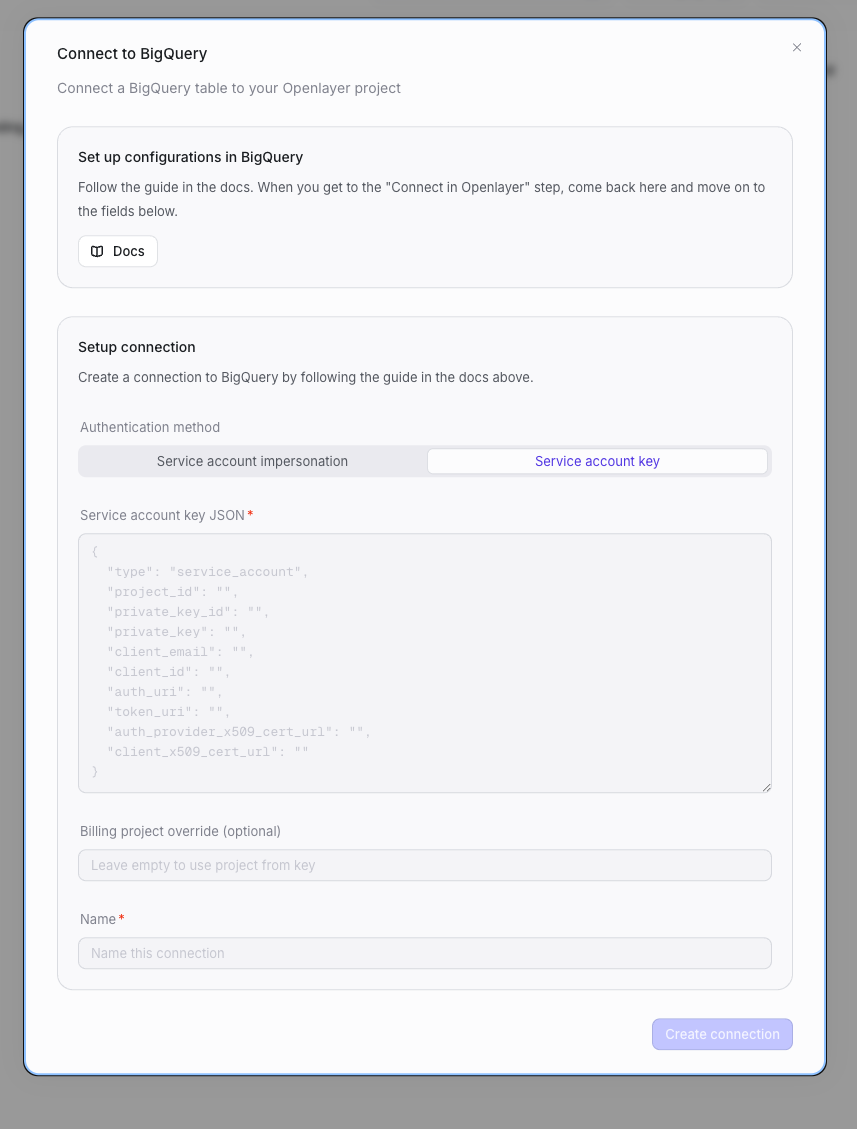The image size is (857, 1129).
Task: Click the Connect to BigQuery dialog title
Action: tap(132, 54)
